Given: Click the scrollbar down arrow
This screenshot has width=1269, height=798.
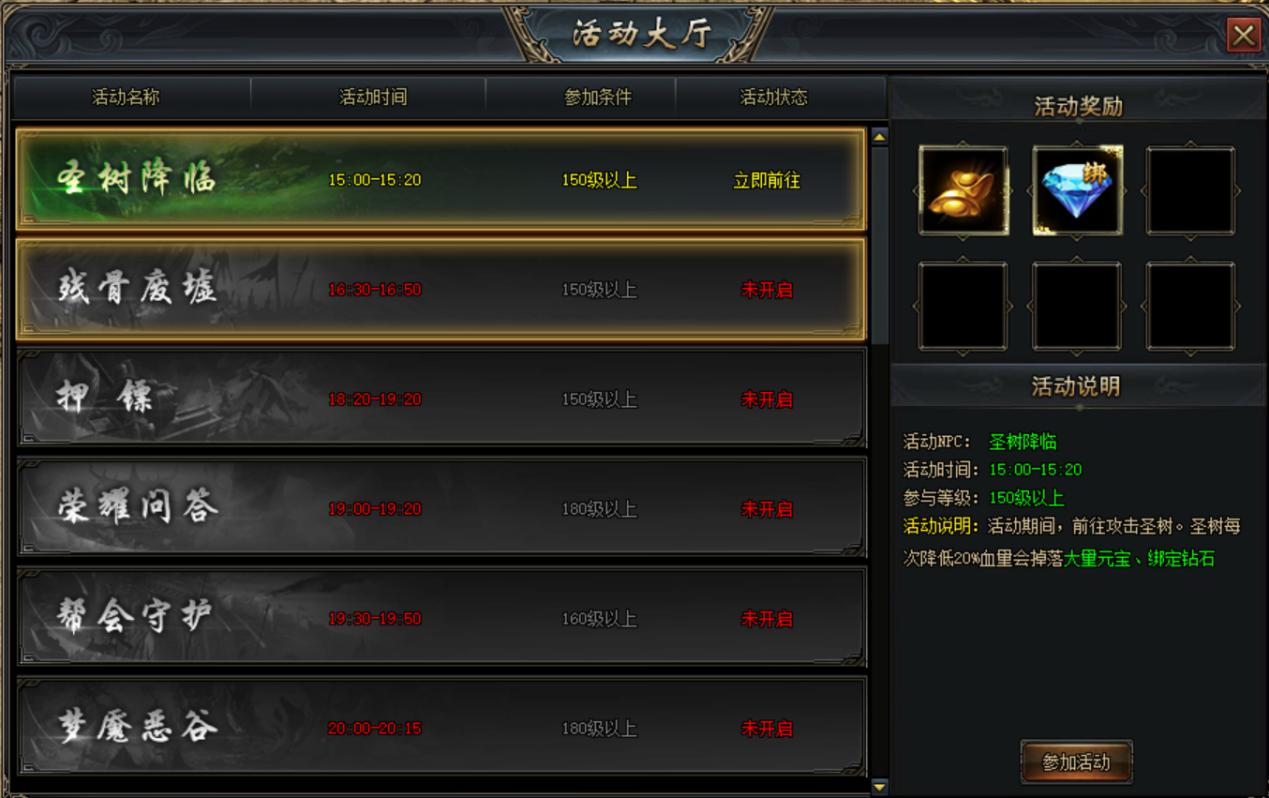Looking at the screenshot, I should [880, 787].
